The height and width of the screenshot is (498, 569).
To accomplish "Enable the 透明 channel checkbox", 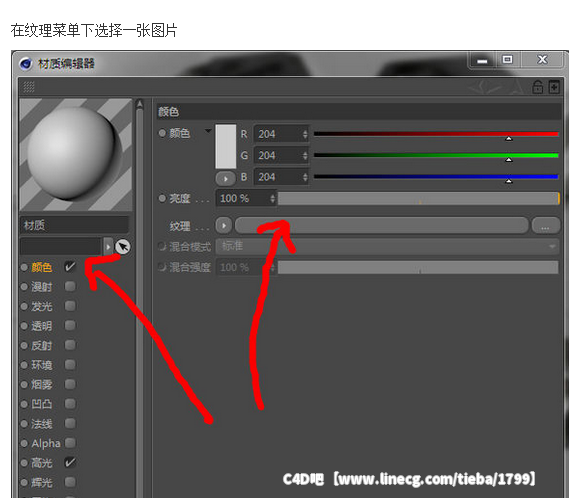I will [x=70, y=325].
